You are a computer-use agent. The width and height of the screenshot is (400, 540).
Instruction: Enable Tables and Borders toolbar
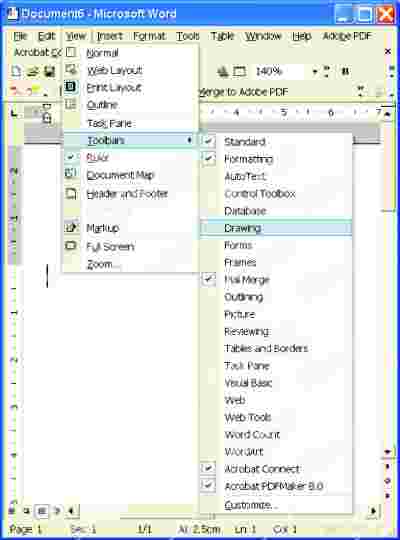pos(276,348)
